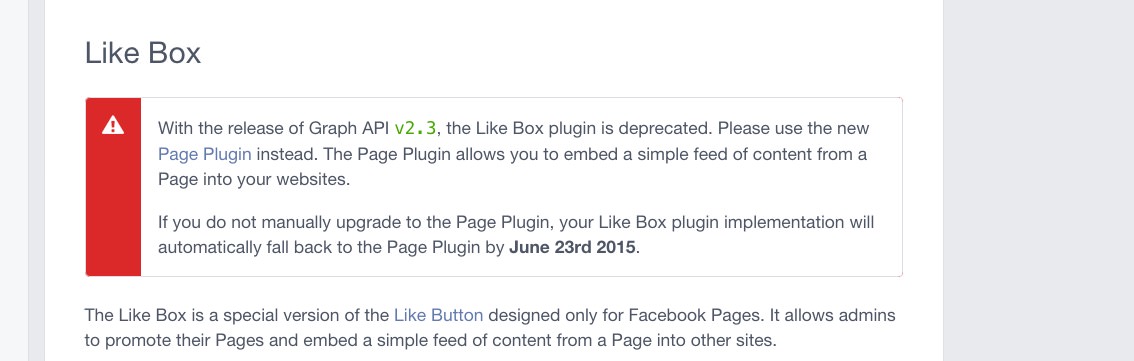Open the Page Plugin link
The image size is (1134, 361).
point(205,154)
